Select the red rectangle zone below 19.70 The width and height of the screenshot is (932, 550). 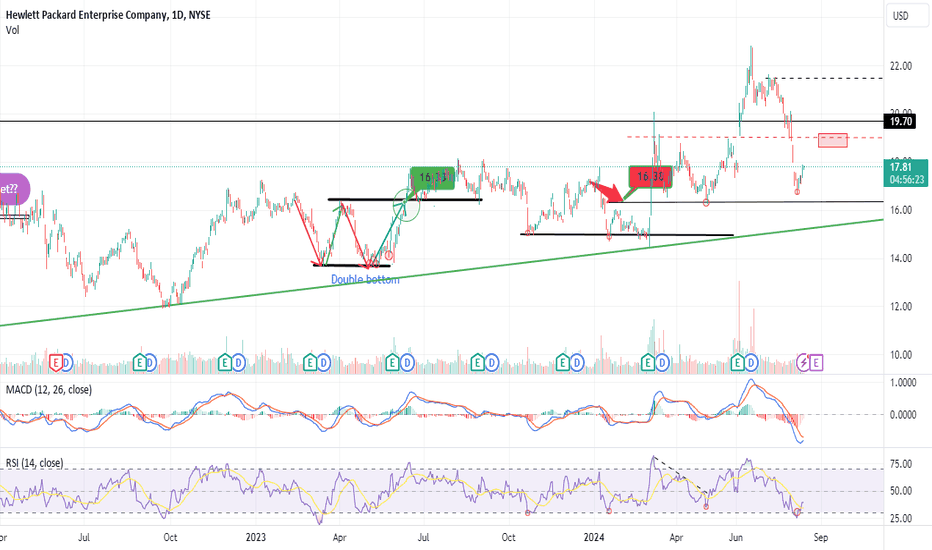click(x=833, y=140)
